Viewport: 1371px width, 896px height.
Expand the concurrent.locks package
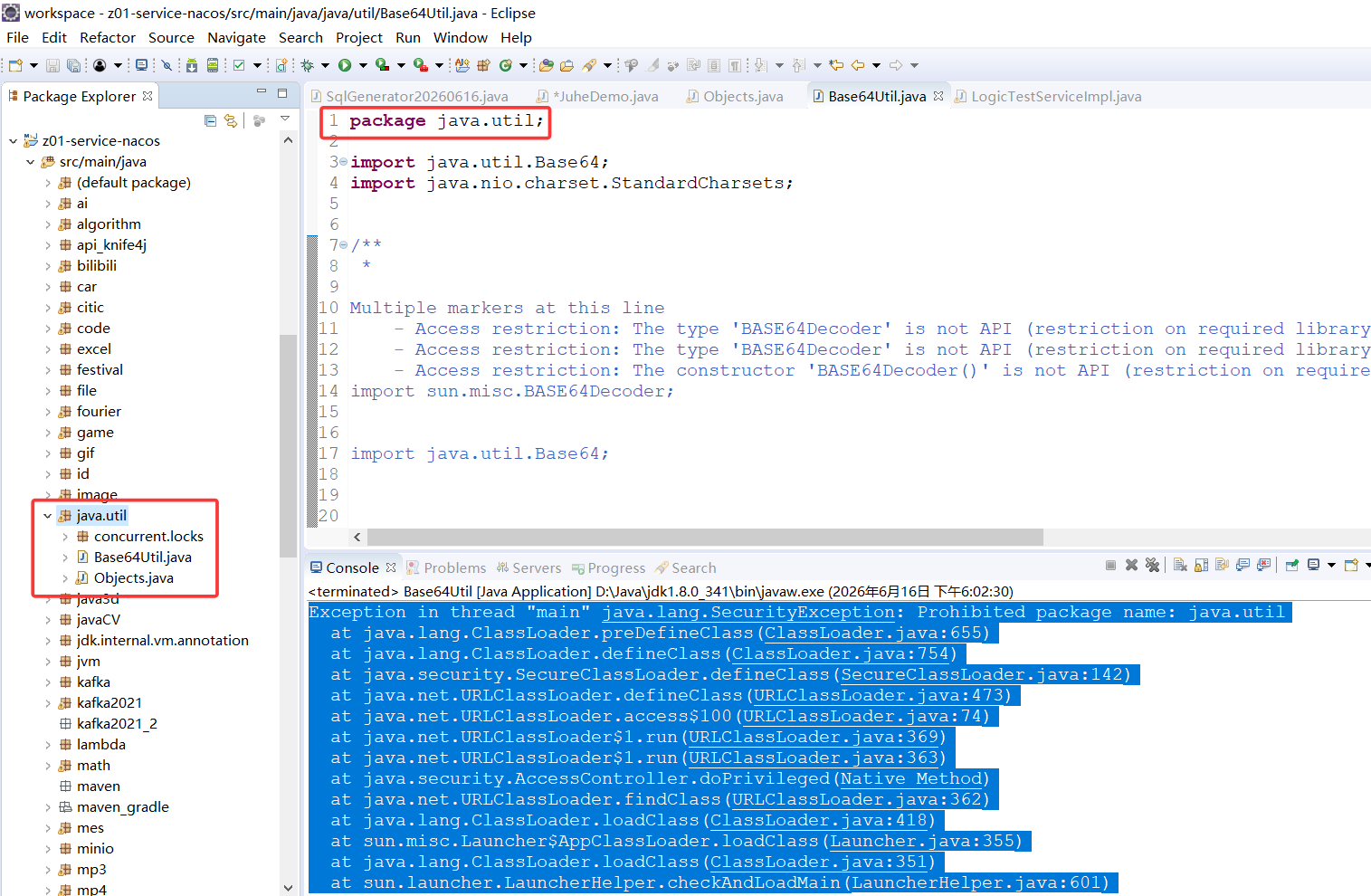[x=65, y=537]
